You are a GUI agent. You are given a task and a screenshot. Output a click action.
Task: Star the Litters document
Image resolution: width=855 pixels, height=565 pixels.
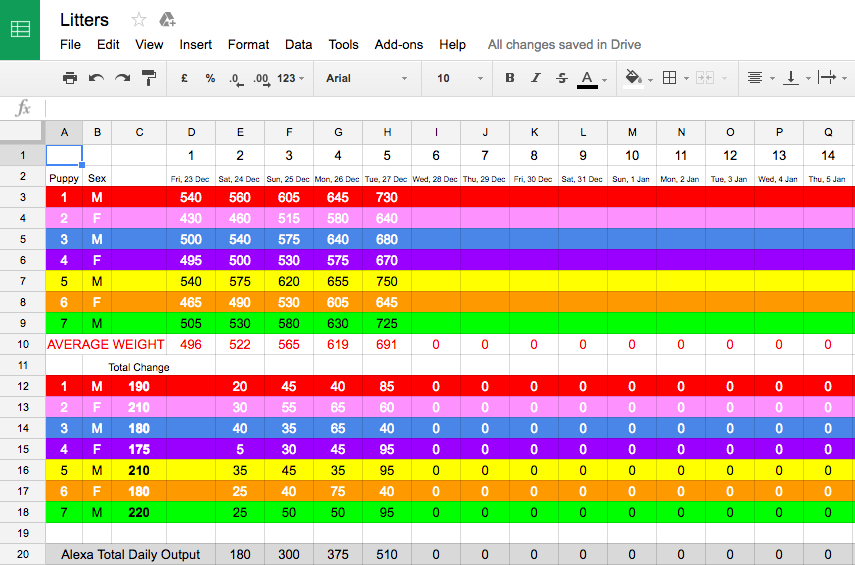[x=139, y=20]
